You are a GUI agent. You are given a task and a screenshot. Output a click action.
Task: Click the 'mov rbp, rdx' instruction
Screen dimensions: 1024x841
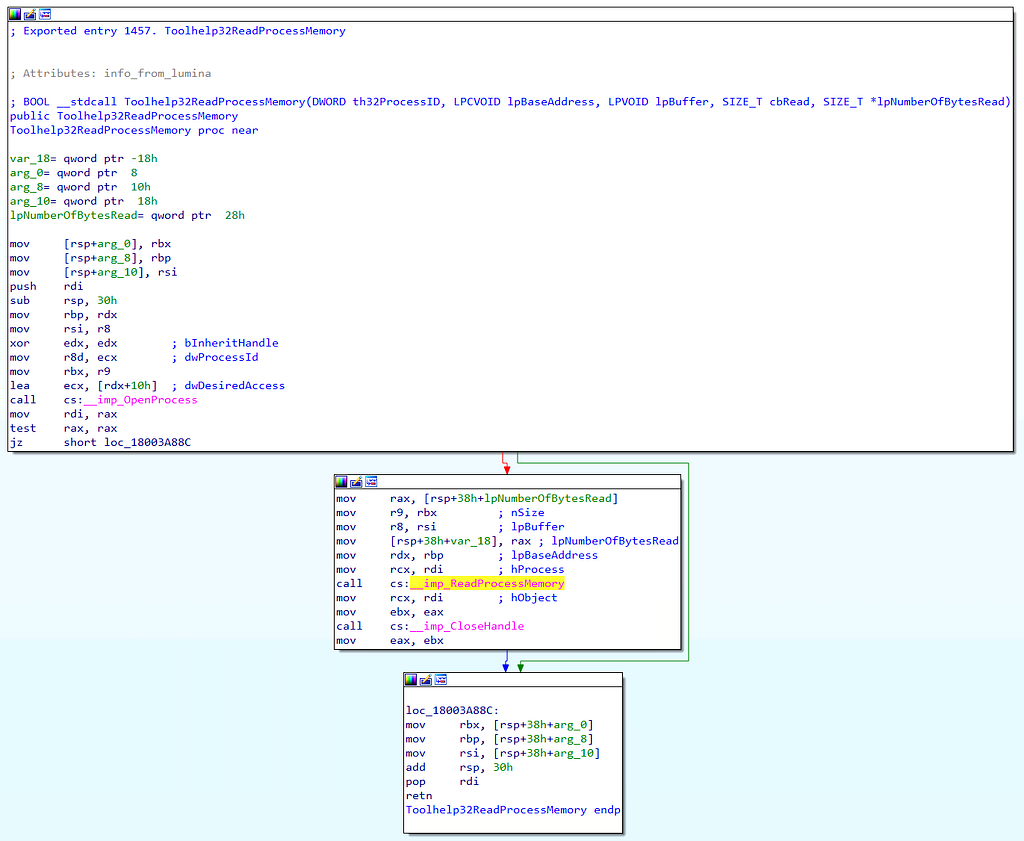(x=63, y=315)
